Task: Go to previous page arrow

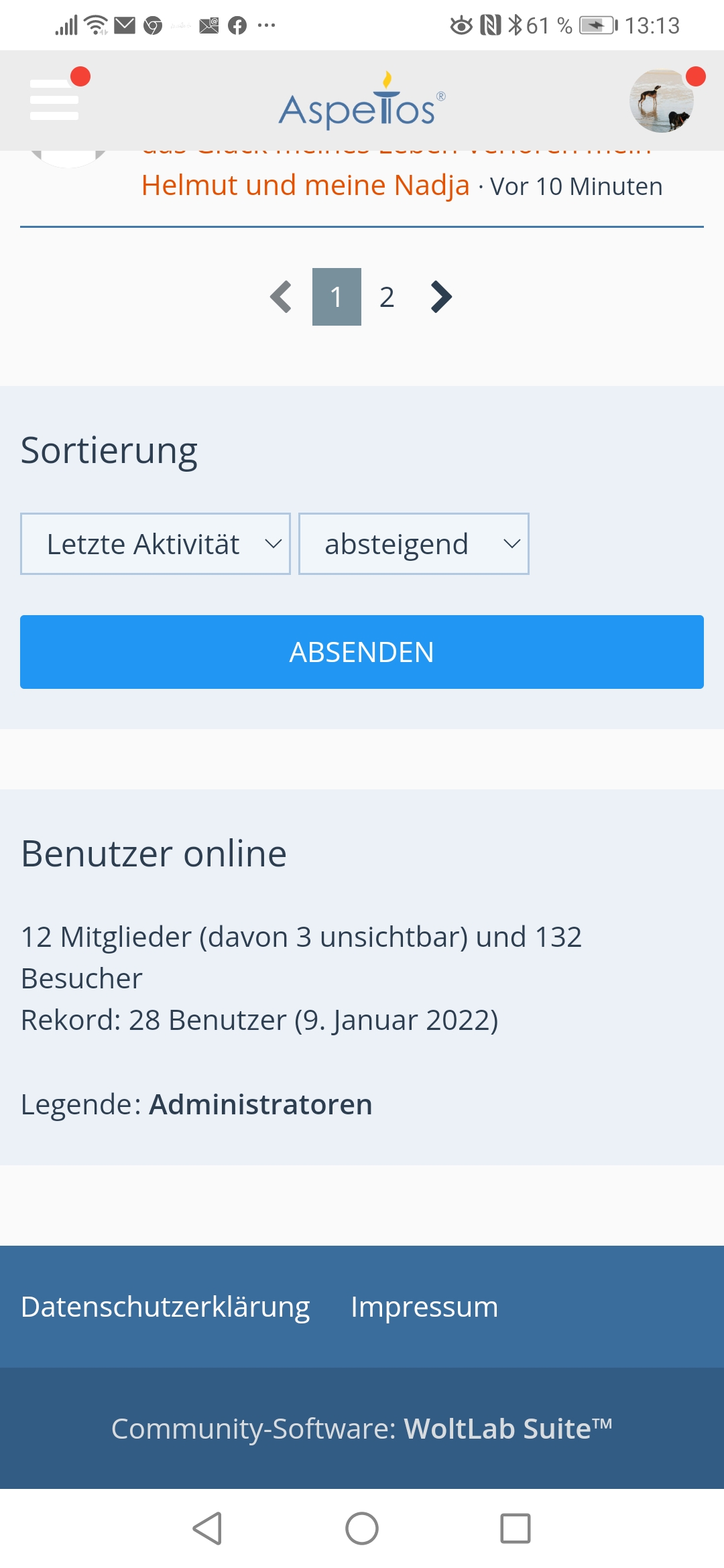Action: click(x=281, y=297)
